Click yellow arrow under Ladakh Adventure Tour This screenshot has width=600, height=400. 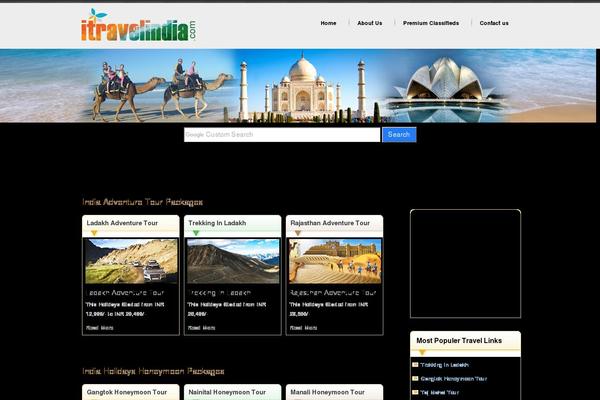click(94, 233)
